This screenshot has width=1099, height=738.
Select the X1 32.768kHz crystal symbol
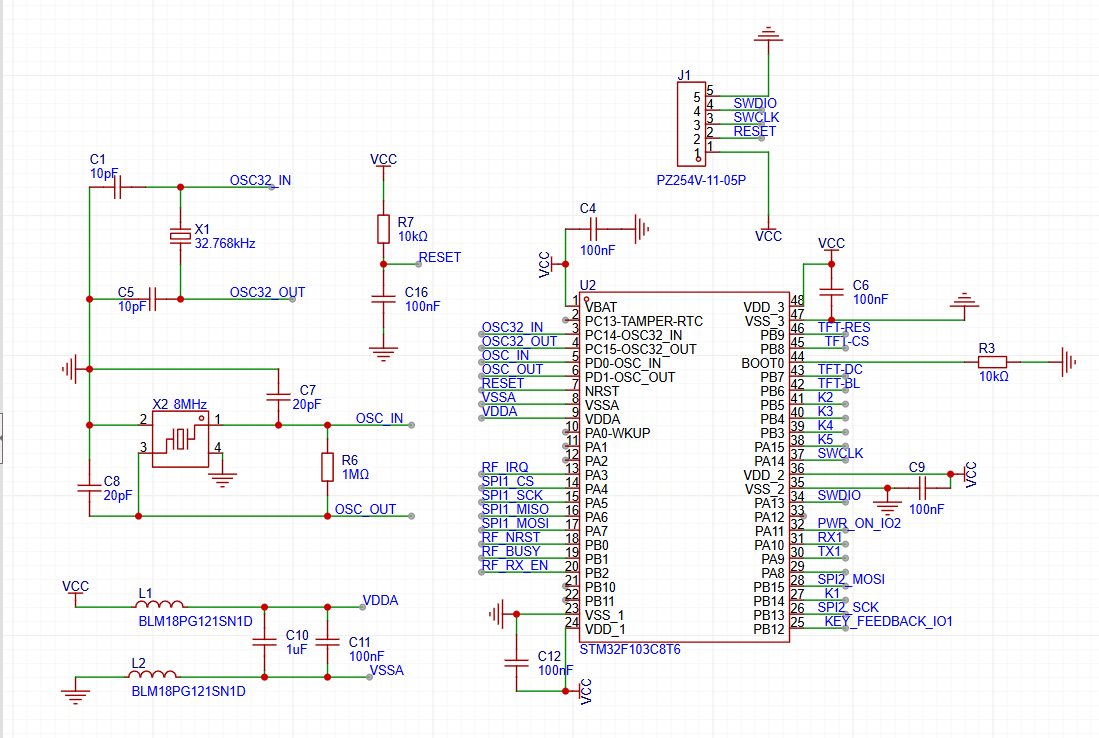pyautogui.click(x=180, y=236)
